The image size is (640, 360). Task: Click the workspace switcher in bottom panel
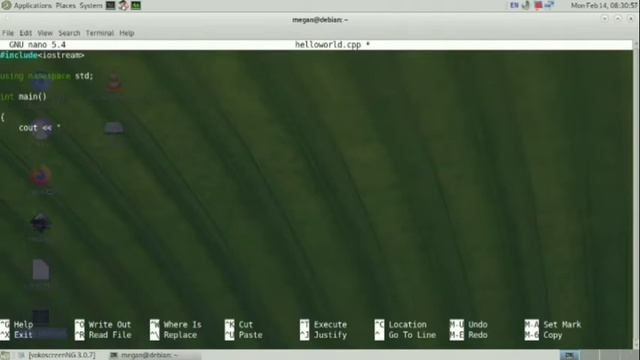(x=599, y=355)
